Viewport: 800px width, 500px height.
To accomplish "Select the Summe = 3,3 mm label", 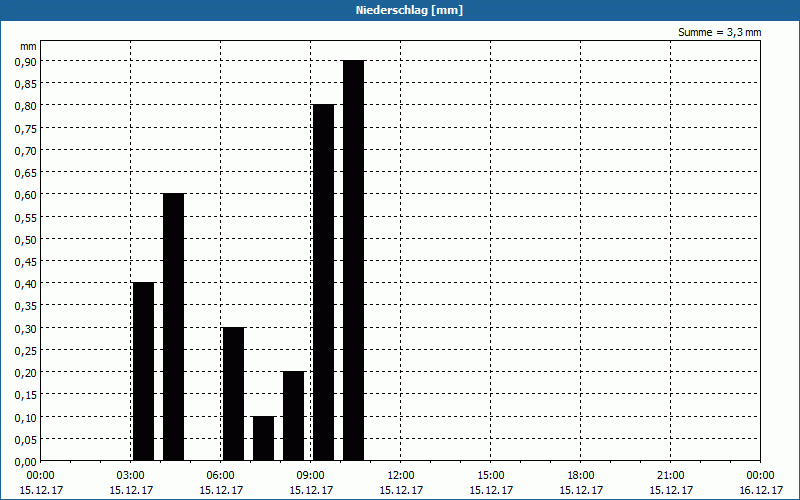I will point(719,32).
